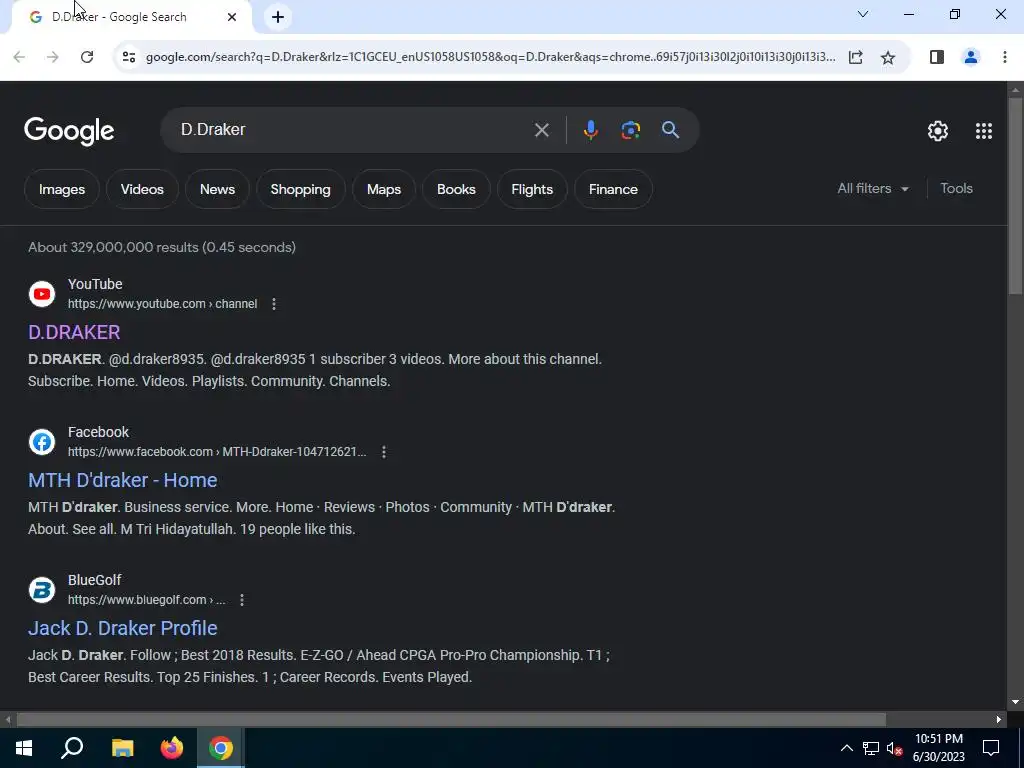Open Google quick settings gear
Viewport: 1024px width, 768px height.
pyautogui.click(x=938, y=131)
